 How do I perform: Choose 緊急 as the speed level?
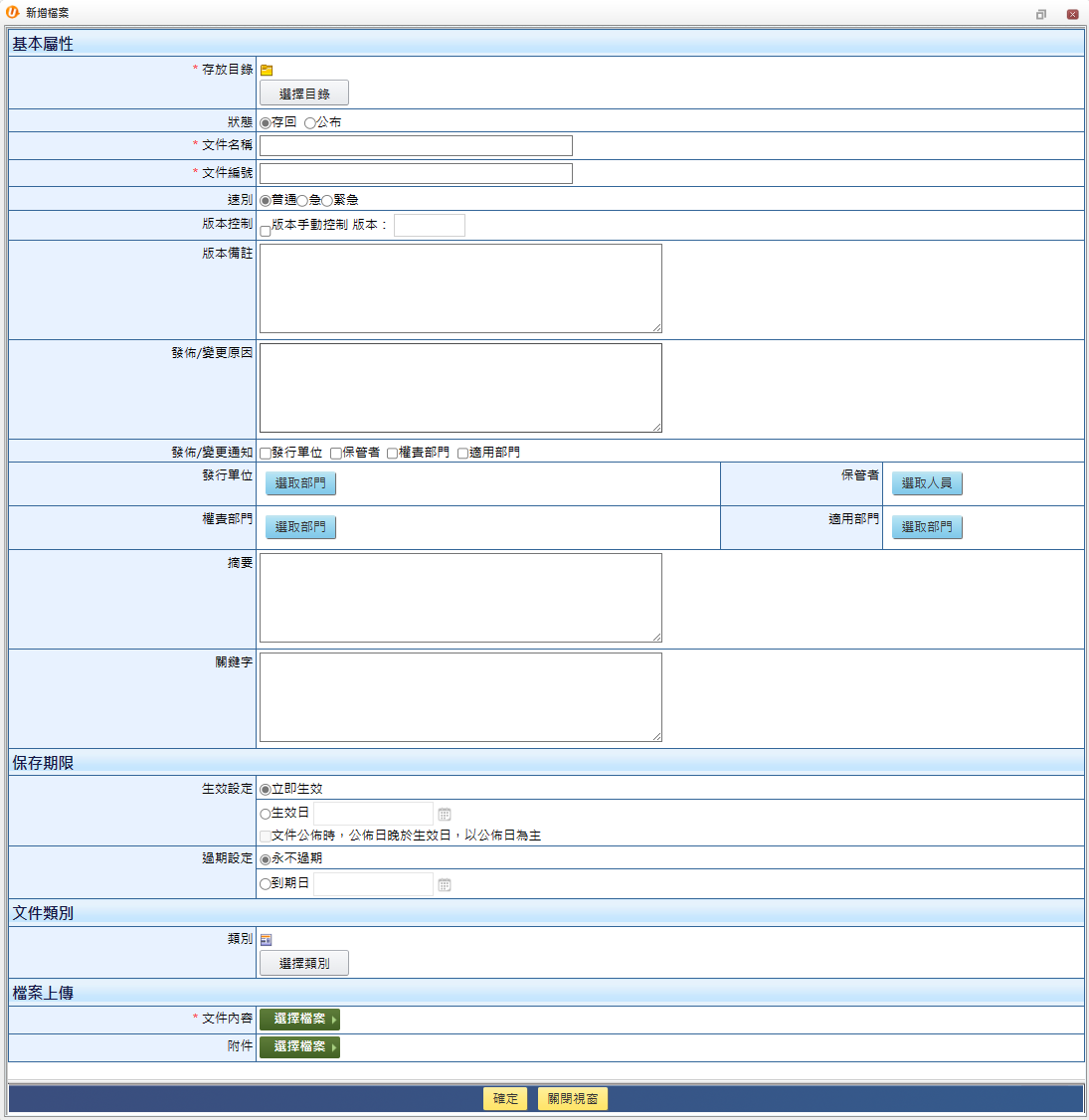(327, 201)
